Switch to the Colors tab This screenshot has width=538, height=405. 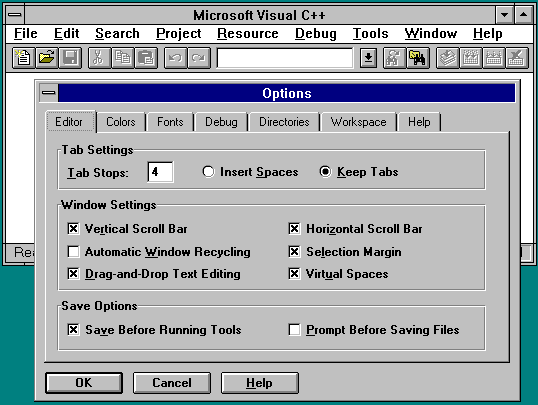(121, 122)
